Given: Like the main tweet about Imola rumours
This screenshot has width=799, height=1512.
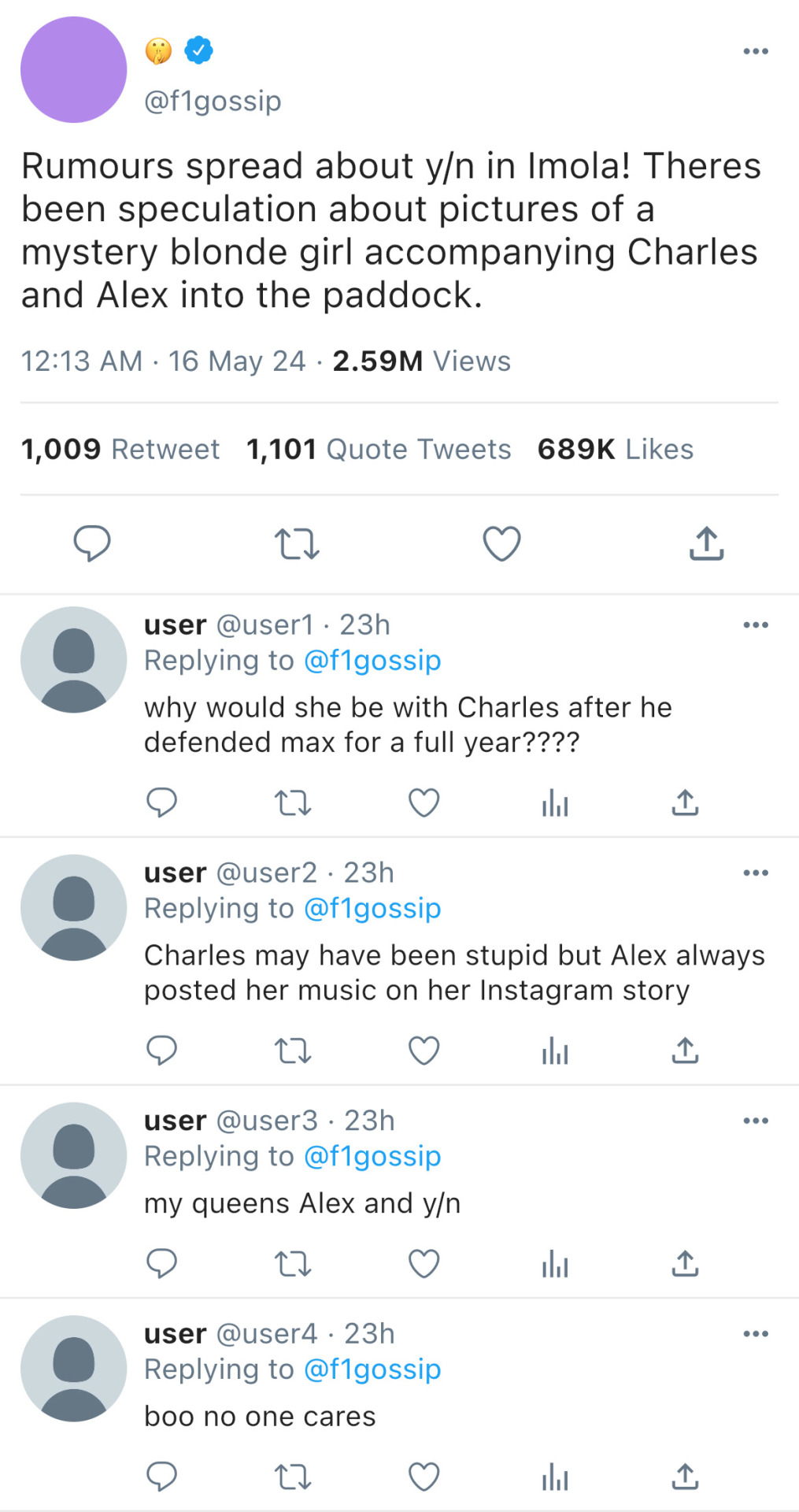Looking at the screenshot, I should pyautogui.click(x=501, y=543).
